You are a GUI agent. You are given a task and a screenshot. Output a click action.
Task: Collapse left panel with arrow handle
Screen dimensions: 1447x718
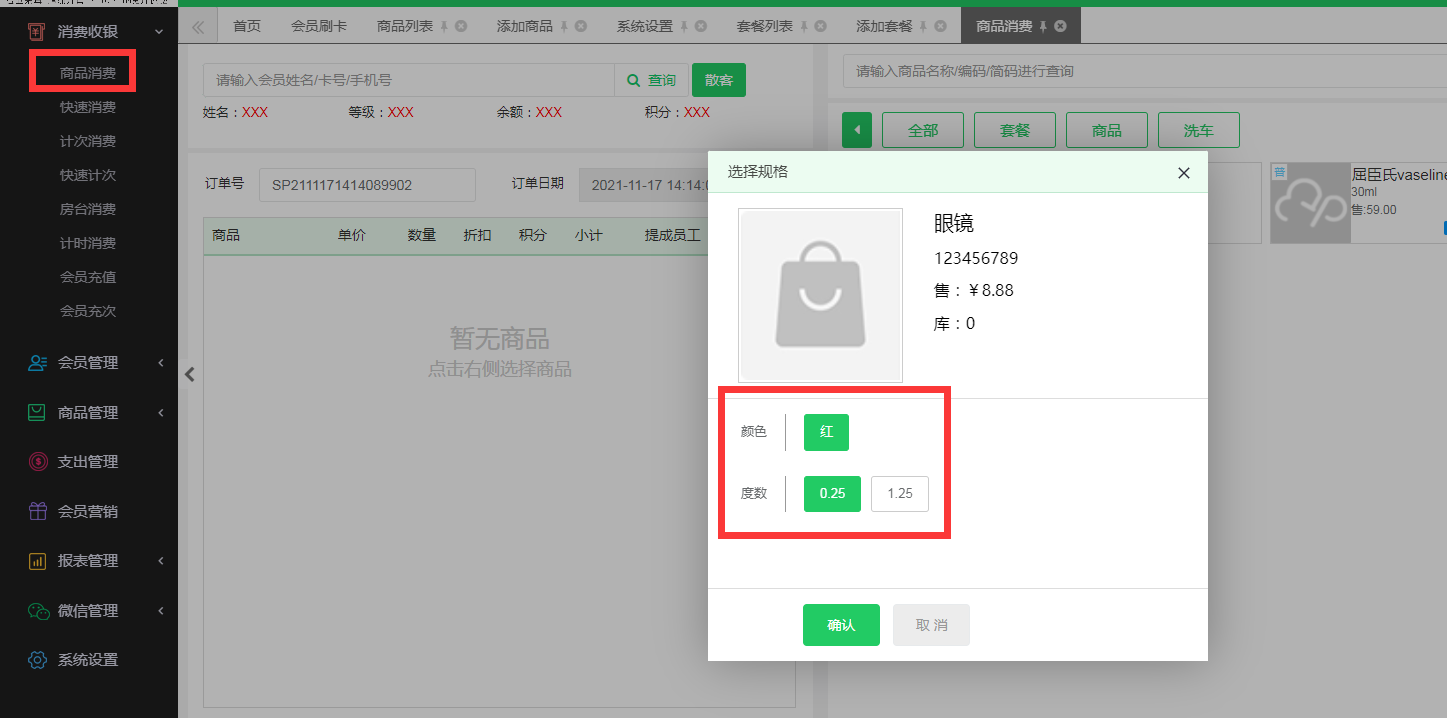click(x=189, y=375)
